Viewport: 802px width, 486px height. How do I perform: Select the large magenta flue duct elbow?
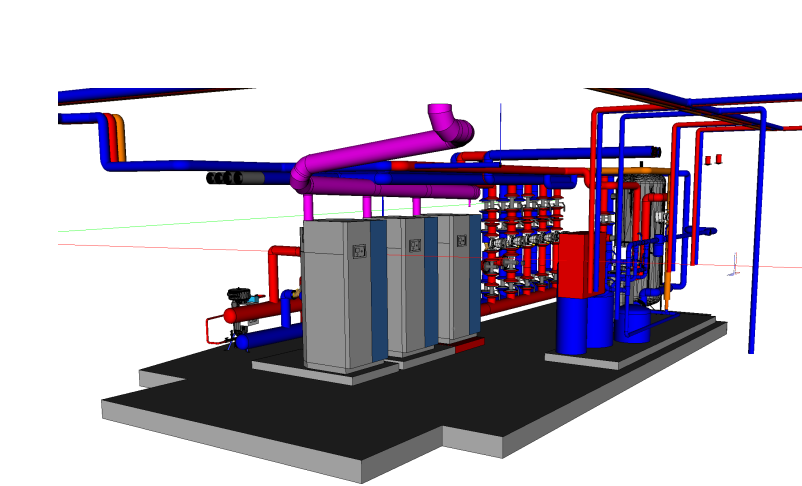[448, 125]
